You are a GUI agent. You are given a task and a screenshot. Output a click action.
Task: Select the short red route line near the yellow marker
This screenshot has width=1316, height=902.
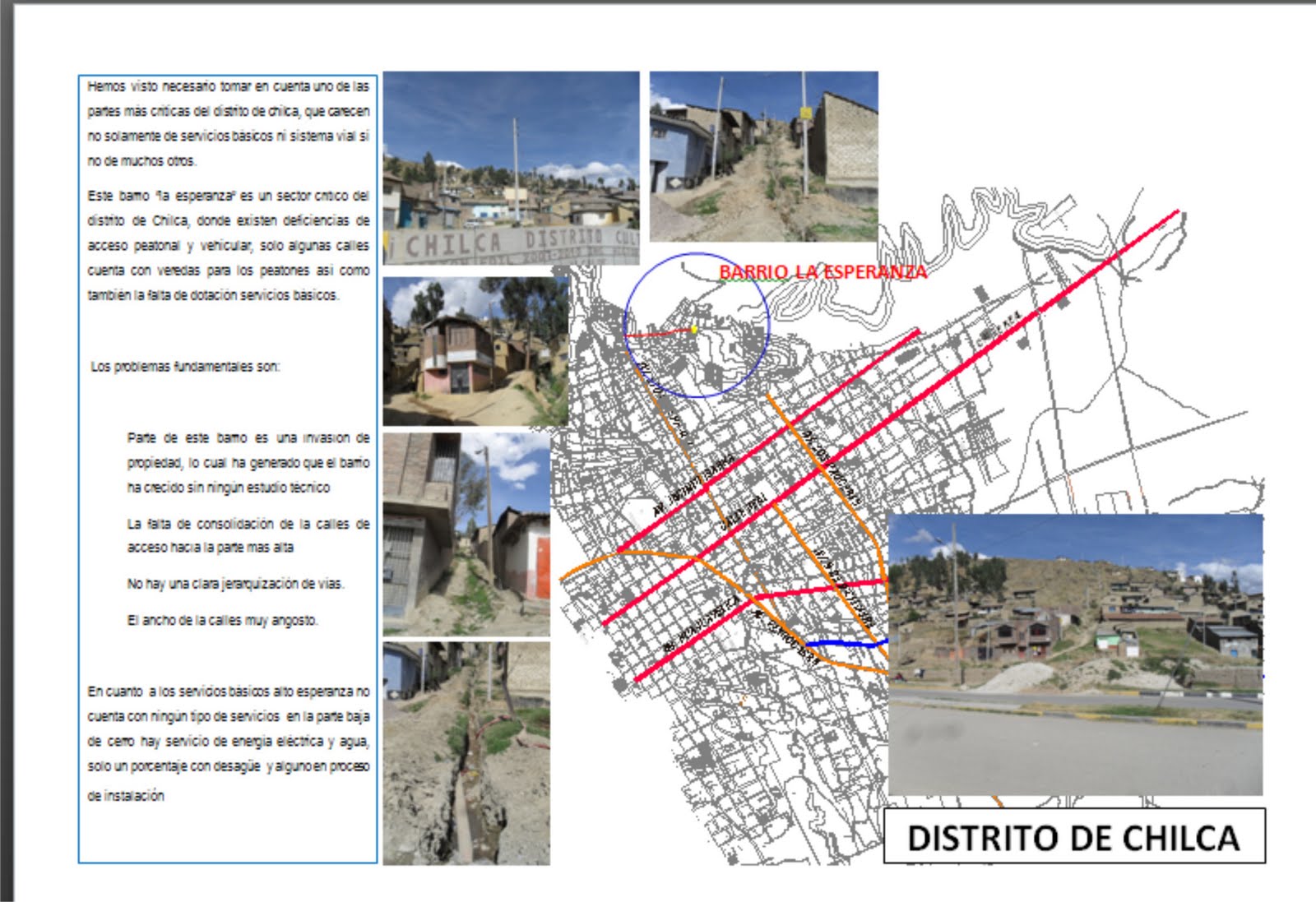coord(658,333)
